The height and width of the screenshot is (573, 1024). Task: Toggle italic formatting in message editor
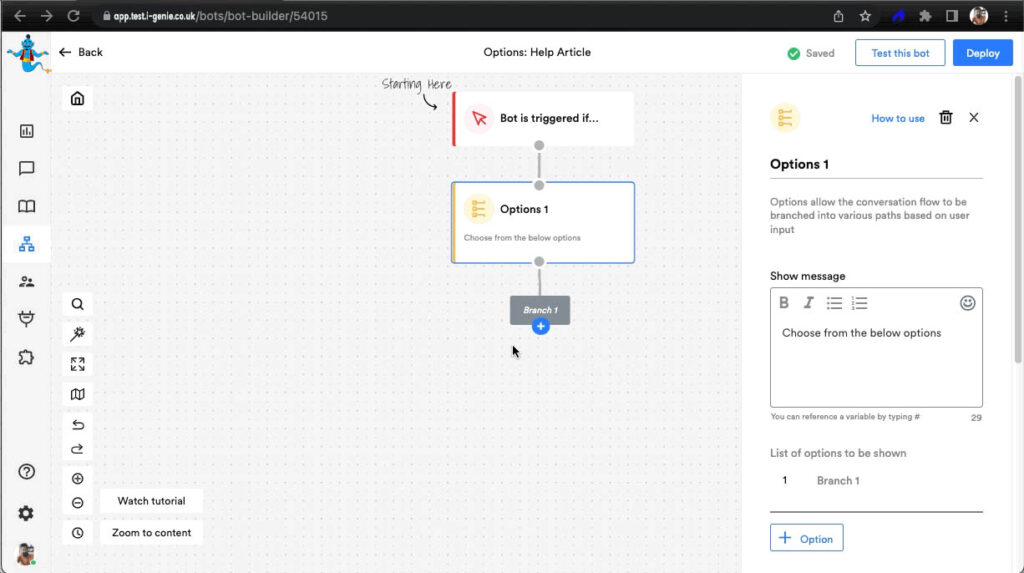808,303
